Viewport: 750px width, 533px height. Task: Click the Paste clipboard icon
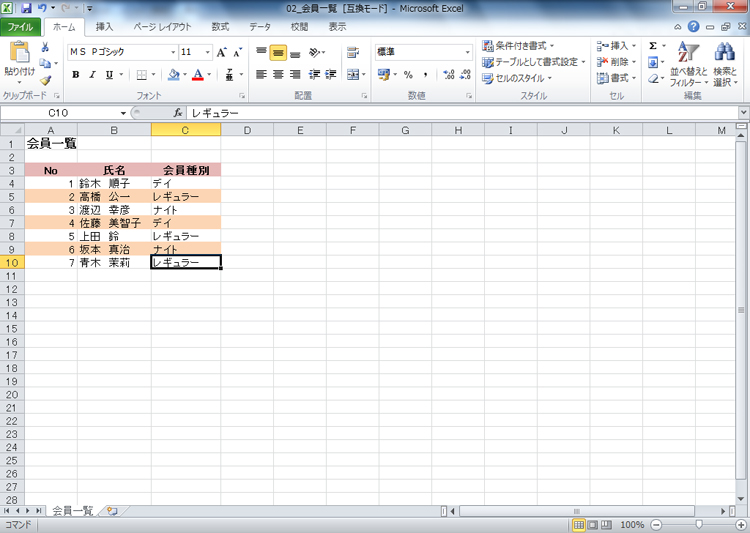pyautogui.click(x=19, y=53)
